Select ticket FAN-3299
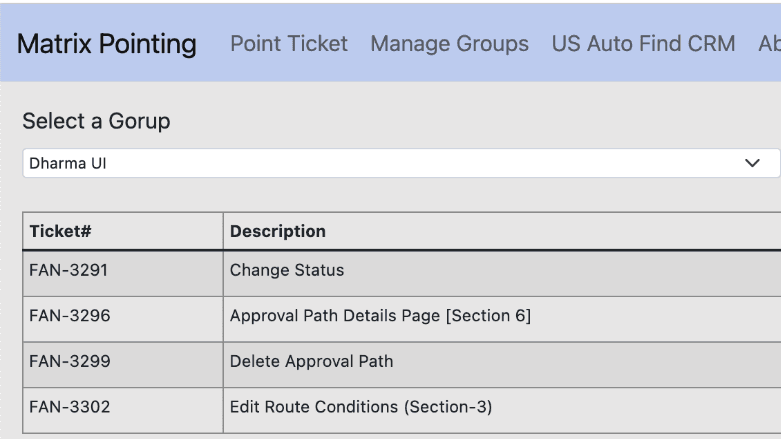The image size is (781, 439). [67, 364]
